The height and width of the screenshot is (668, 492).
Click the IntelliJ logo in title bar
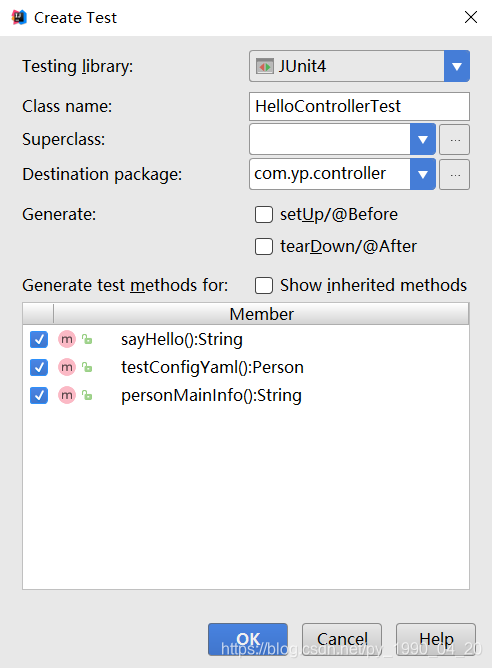(19, 17)
